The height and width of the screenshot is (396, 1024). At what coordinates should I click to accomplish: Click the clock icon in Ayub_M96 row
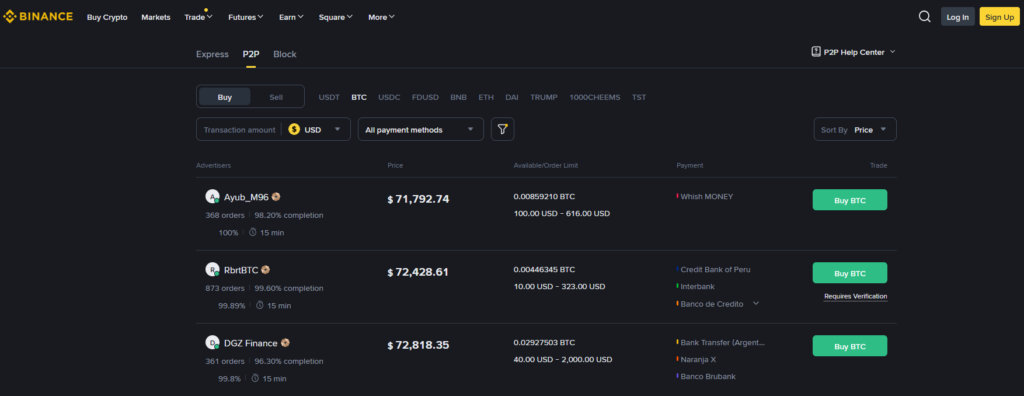253,232
